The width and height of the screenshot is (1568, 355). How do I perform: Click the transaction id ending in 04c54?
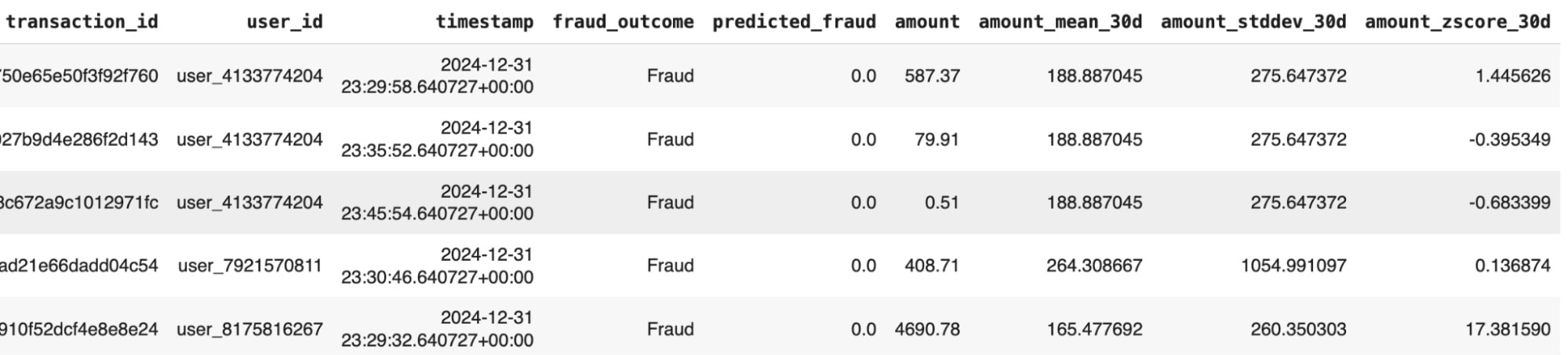(x=78, y=265)
